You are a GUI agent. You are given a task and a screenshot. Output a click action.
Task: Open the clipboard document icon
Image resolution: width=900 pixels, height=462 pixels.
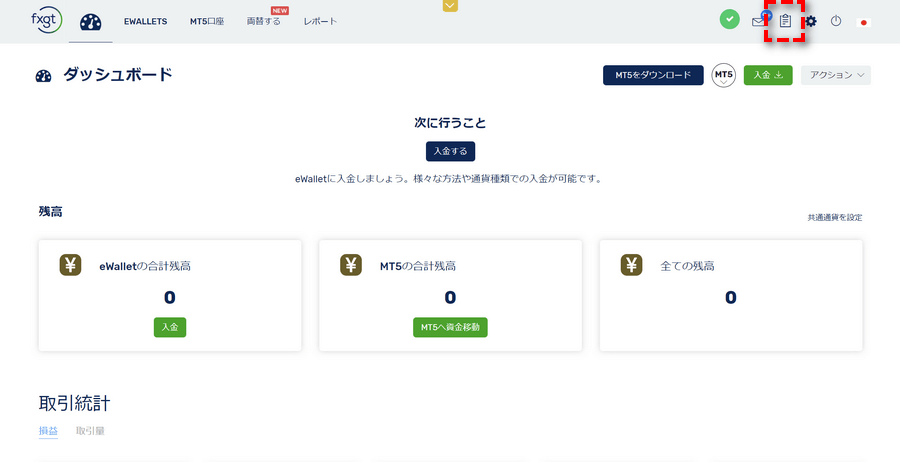pos(785,21)
